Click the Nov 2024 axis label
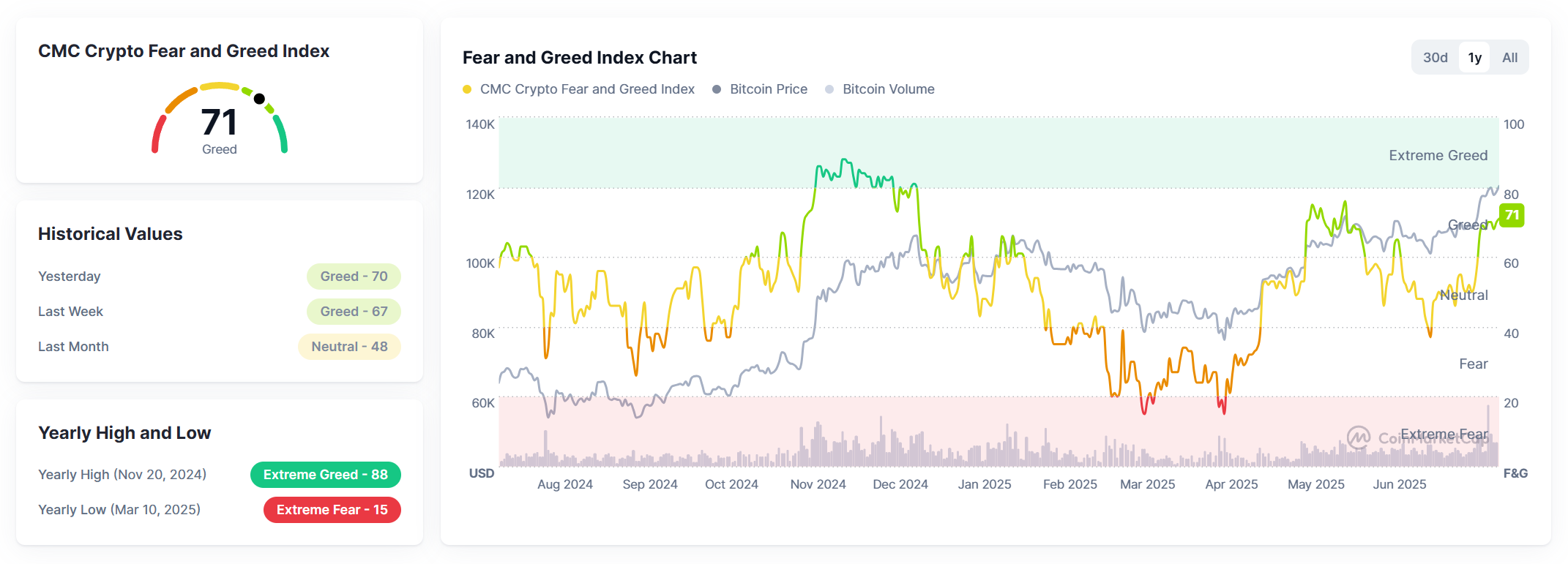 tap(818, 484)
